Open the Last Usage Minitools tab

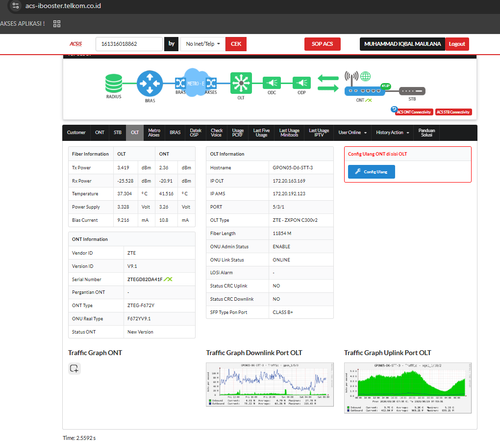[289, 133]
